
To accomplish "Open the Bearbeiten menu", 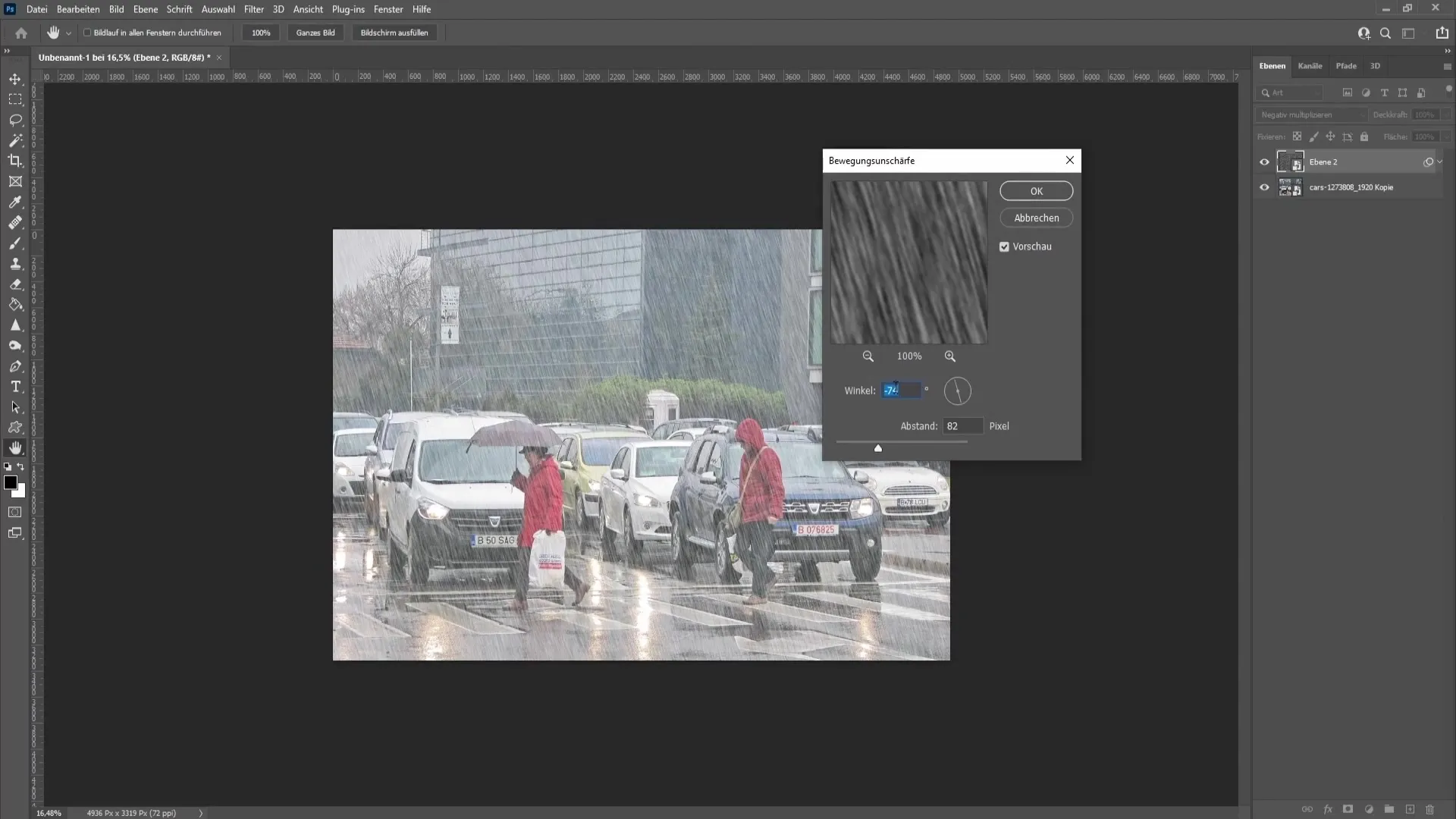I will click(x=78, y=9).
